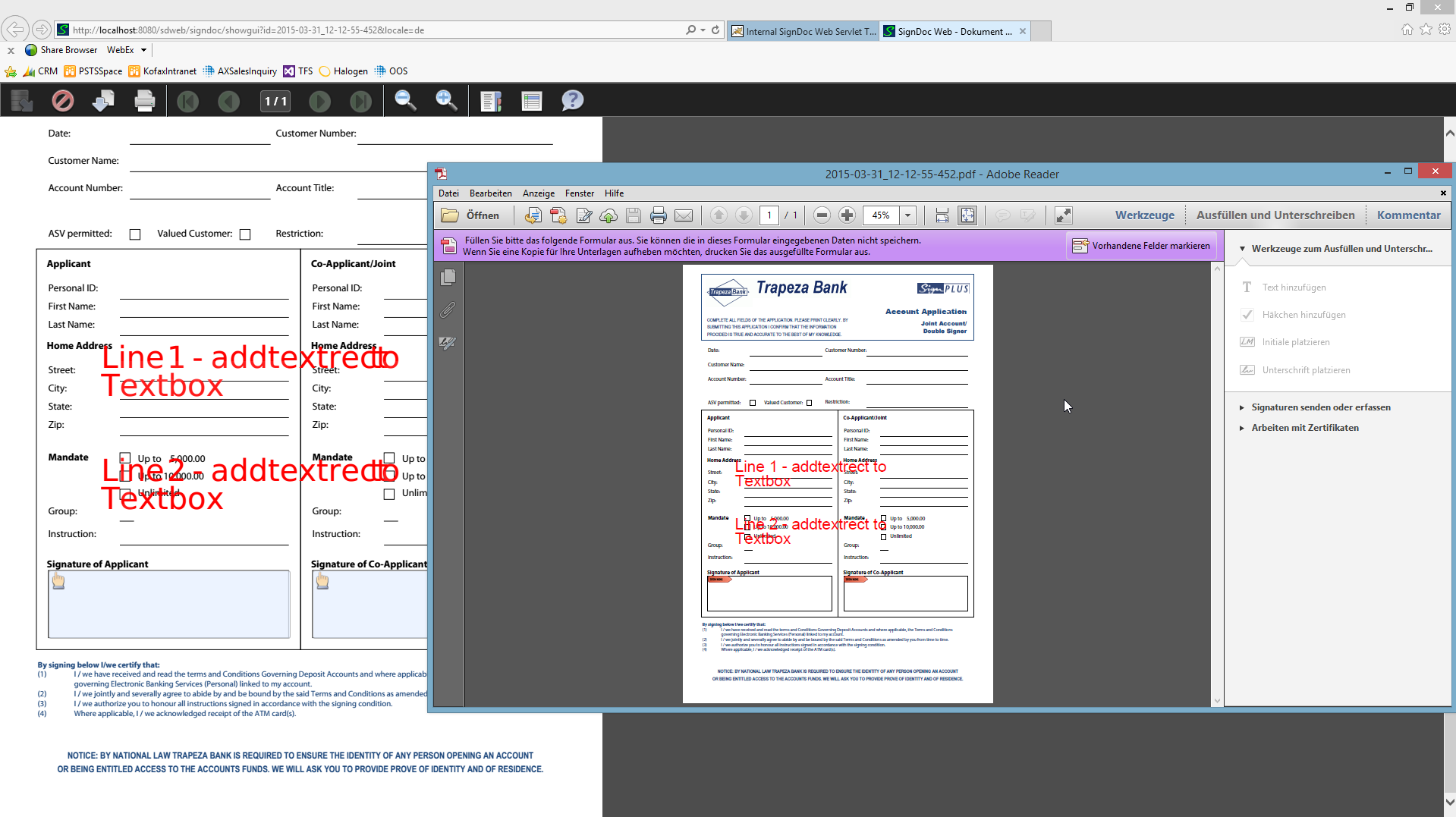Click the document tabs icon in SignDoc toolbar
The image size is (1456, 817).
(x=491, y=100)
